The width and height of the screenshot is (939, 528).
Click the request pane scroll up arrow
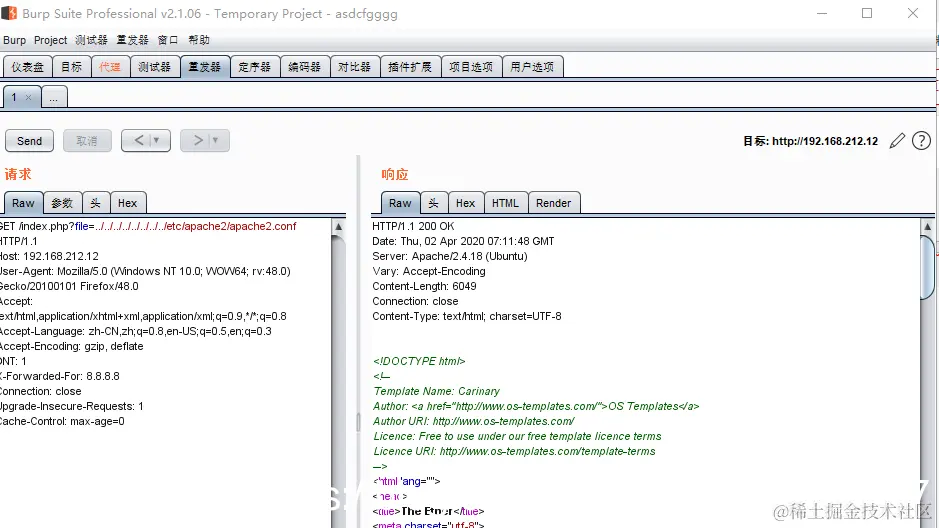[338, 227]
